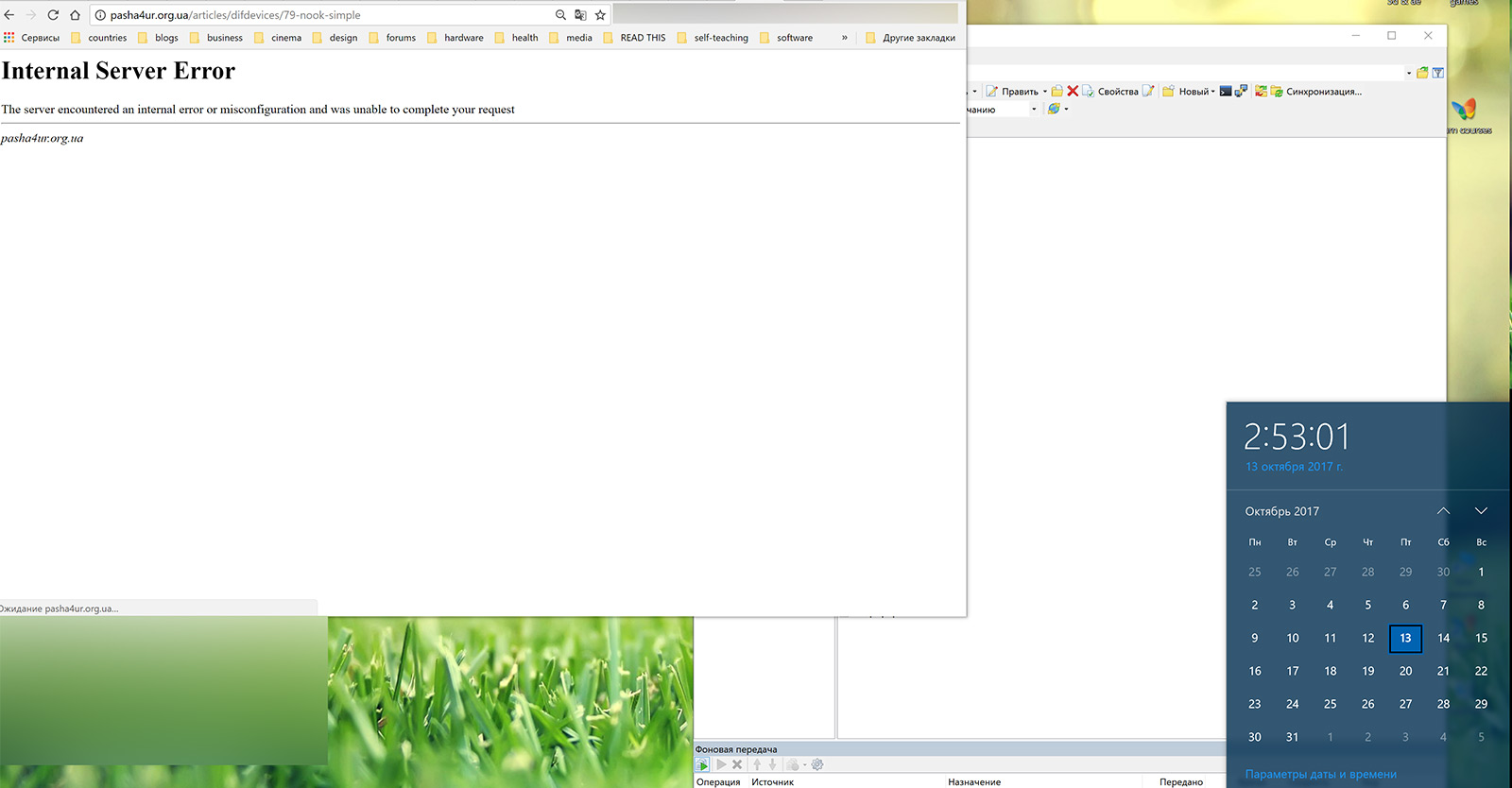Open the blogs bookmark folder
Viewport: 1512px width, 788px height.
coord(159,38)
